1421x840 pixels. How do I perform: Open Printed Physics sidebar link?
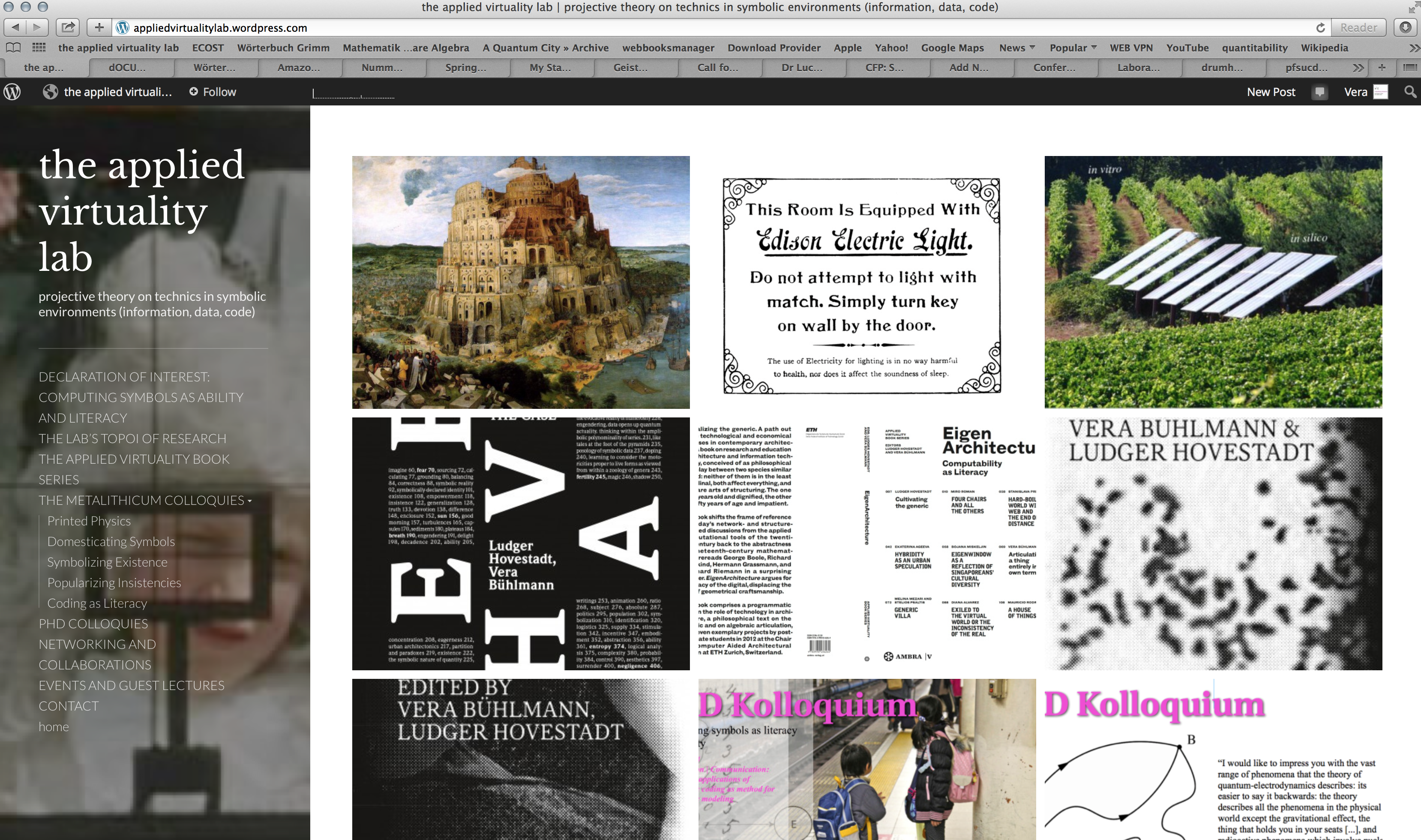[89, 521]
